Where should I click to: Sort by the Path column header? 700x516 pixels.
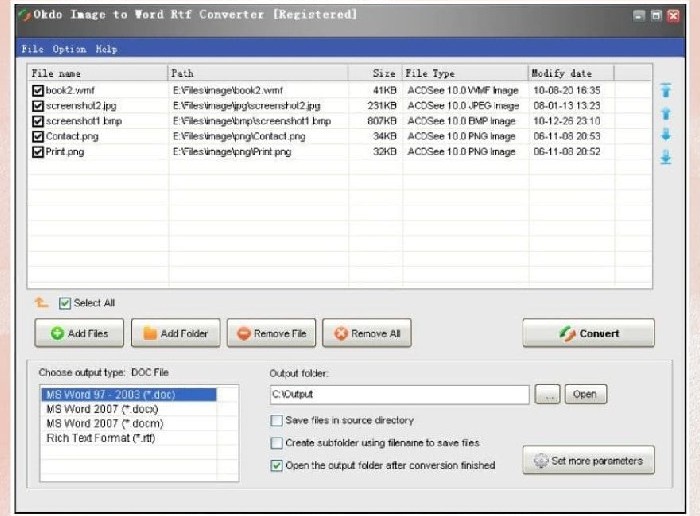[x=258, y=73]
